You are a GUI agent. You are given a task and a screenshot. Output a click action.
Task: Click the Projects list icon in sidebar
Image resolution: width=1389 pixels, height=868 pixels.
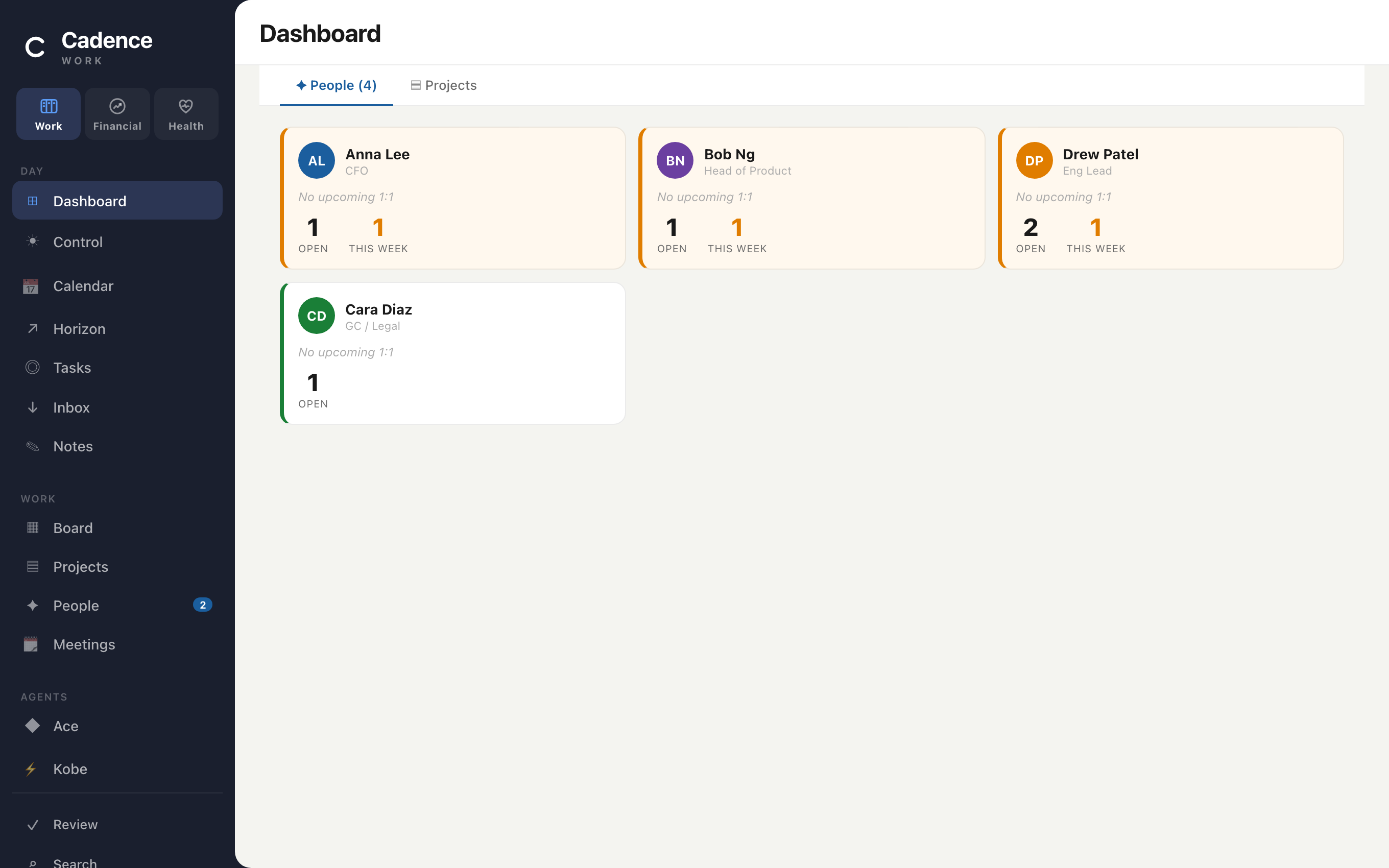(x=33, y=567)
